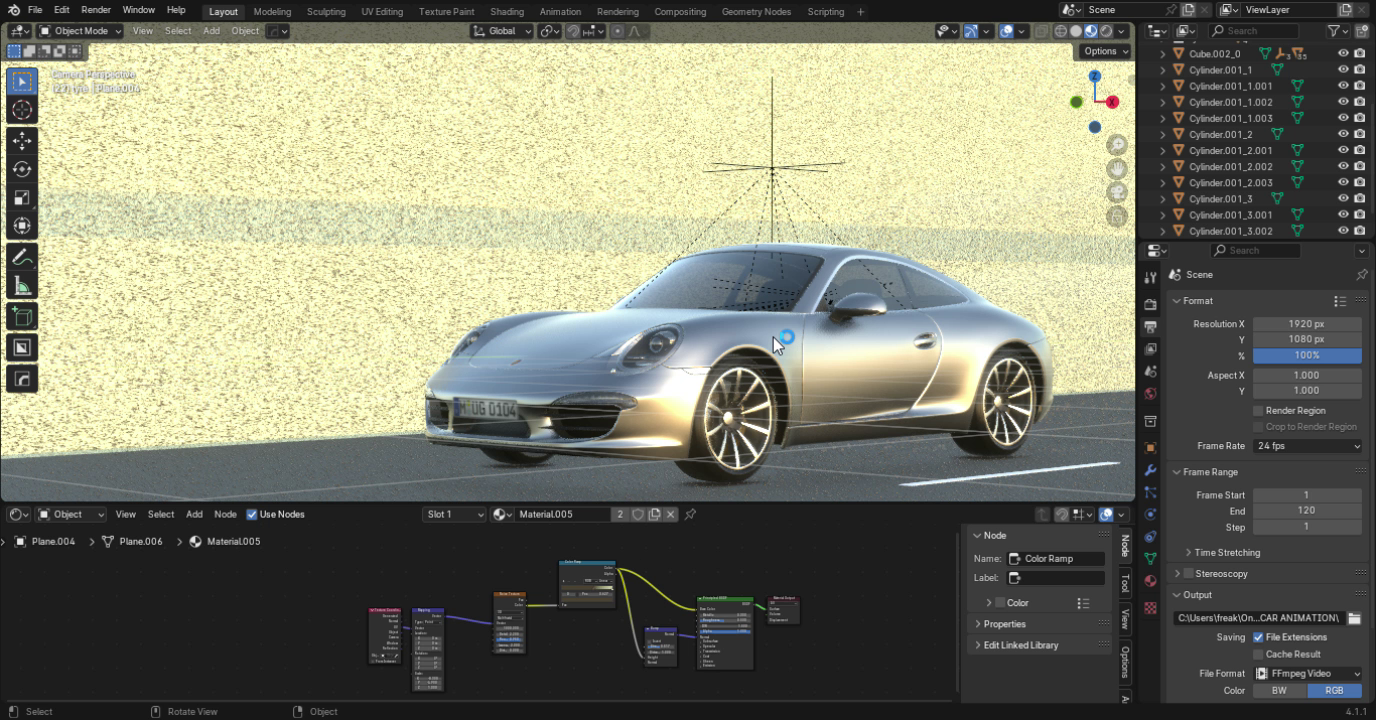Toggle Use Nodes checkbox
Screen dimensions: 1376x720
252,514
